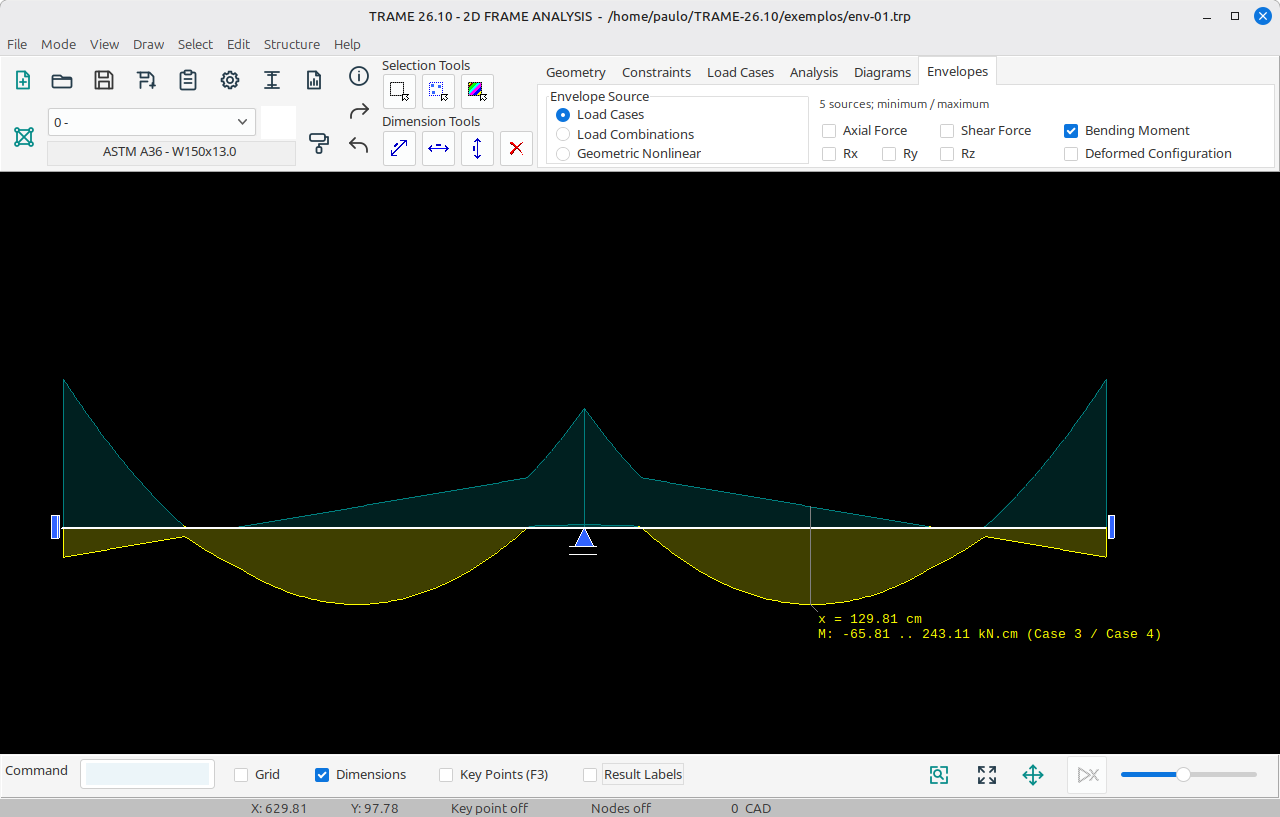Click the info circle icon
The height and width of the screenshot is (817, 1280).
[x=359, y=76]
